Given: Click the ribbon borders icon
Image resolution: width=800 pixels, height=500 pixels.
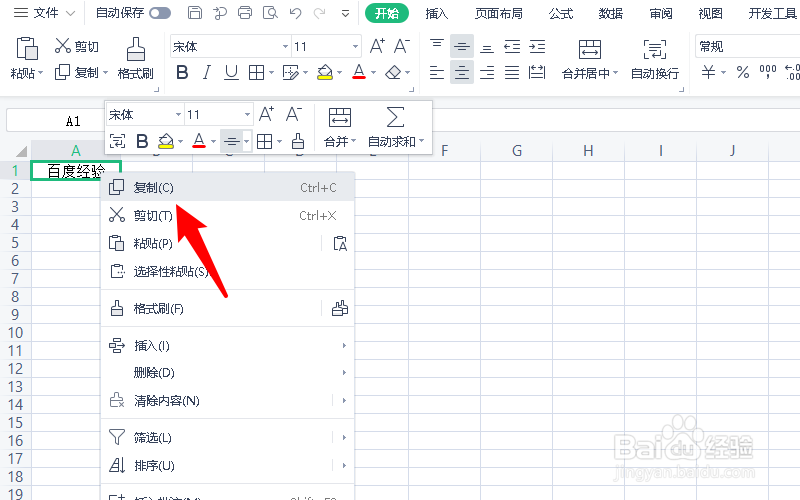Looking at the screenshot, I should click(x=256, y=72).
